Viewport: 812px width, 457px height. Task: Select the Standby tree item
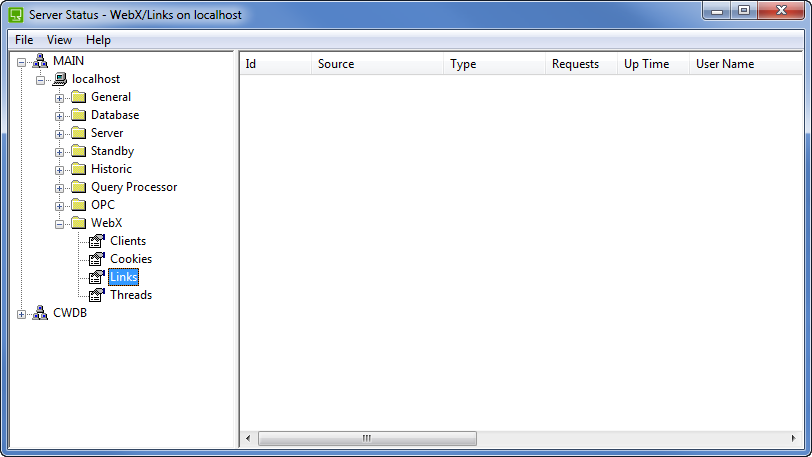point(112,151)
